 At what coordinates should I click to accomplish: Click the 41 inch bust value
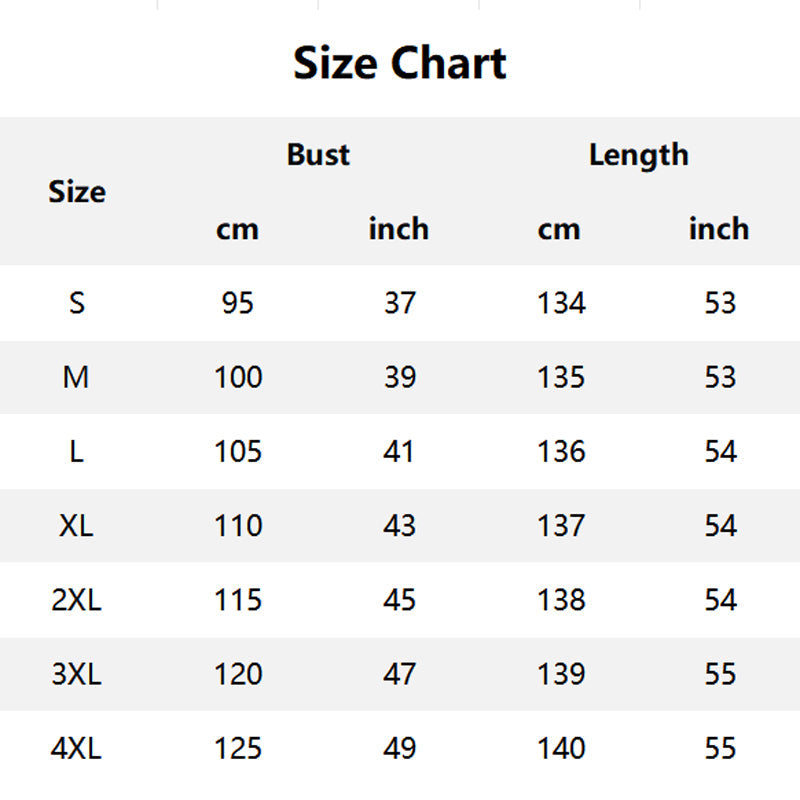click(399, 451)
